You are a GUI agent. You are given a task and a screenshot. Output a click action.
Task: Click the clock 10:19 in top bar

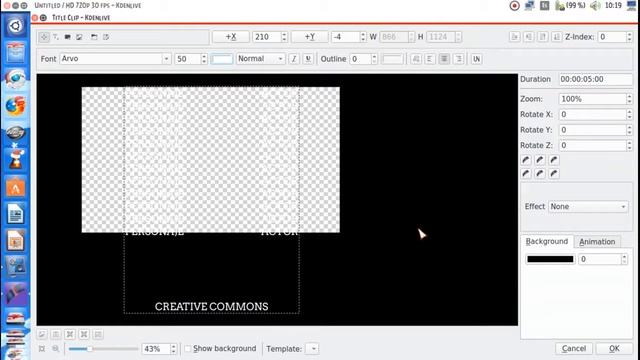coord(613,5)
